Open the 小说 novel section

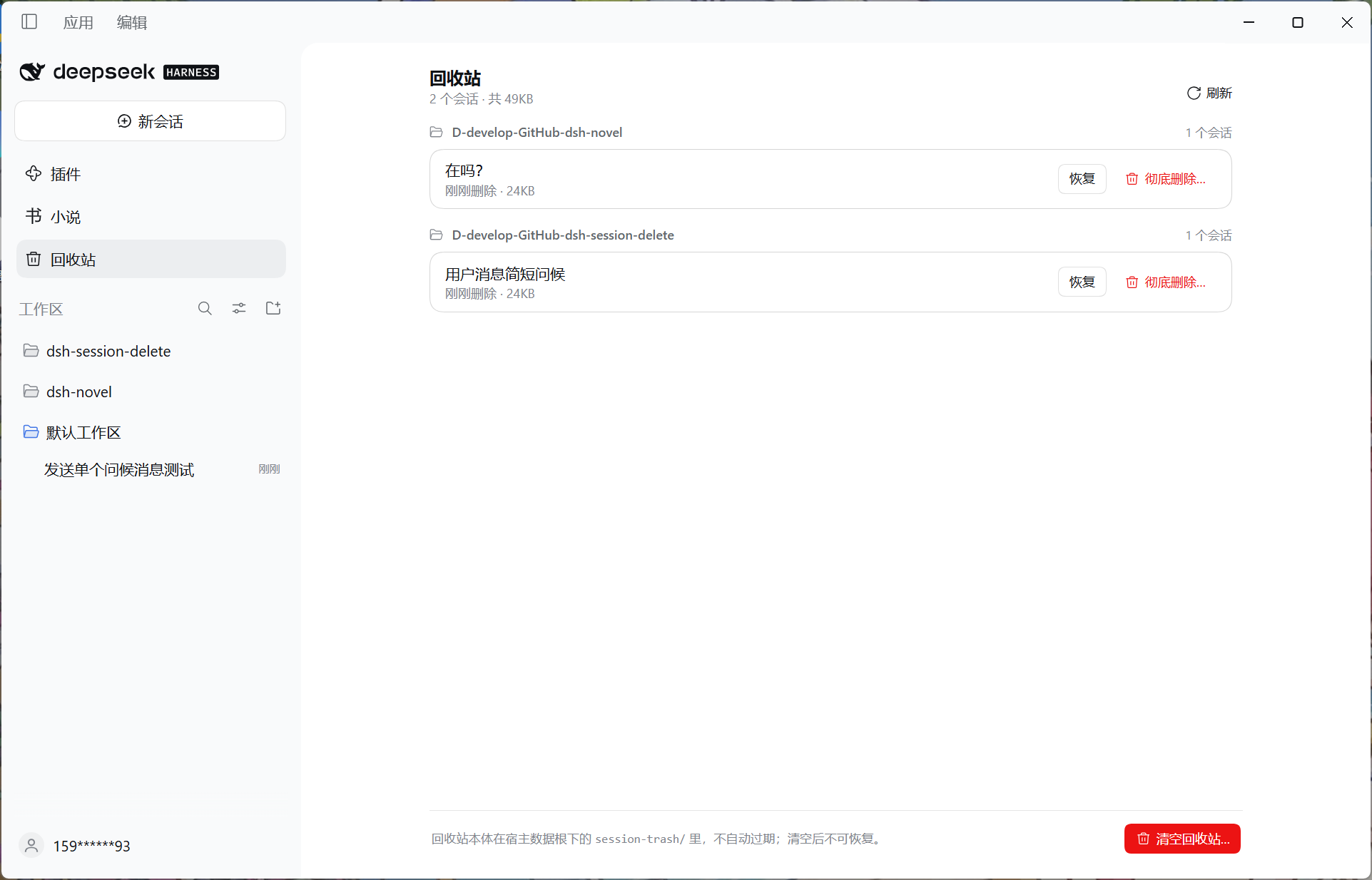151,217
